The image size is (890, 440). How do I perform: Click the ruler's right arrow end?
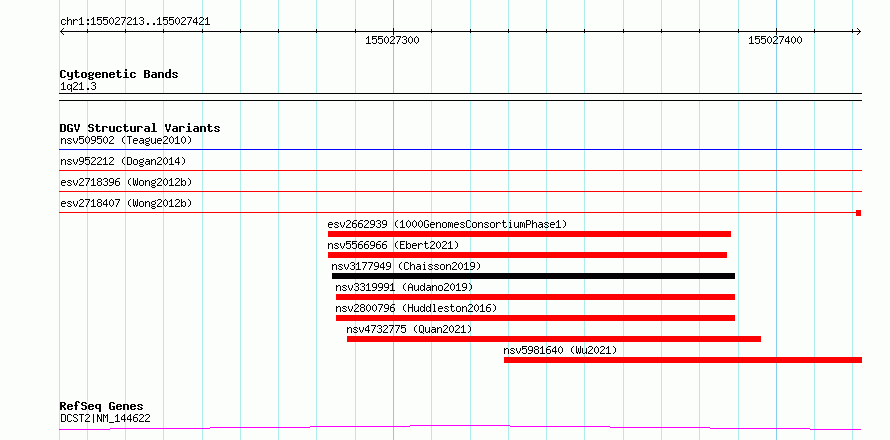coord(858,31)
